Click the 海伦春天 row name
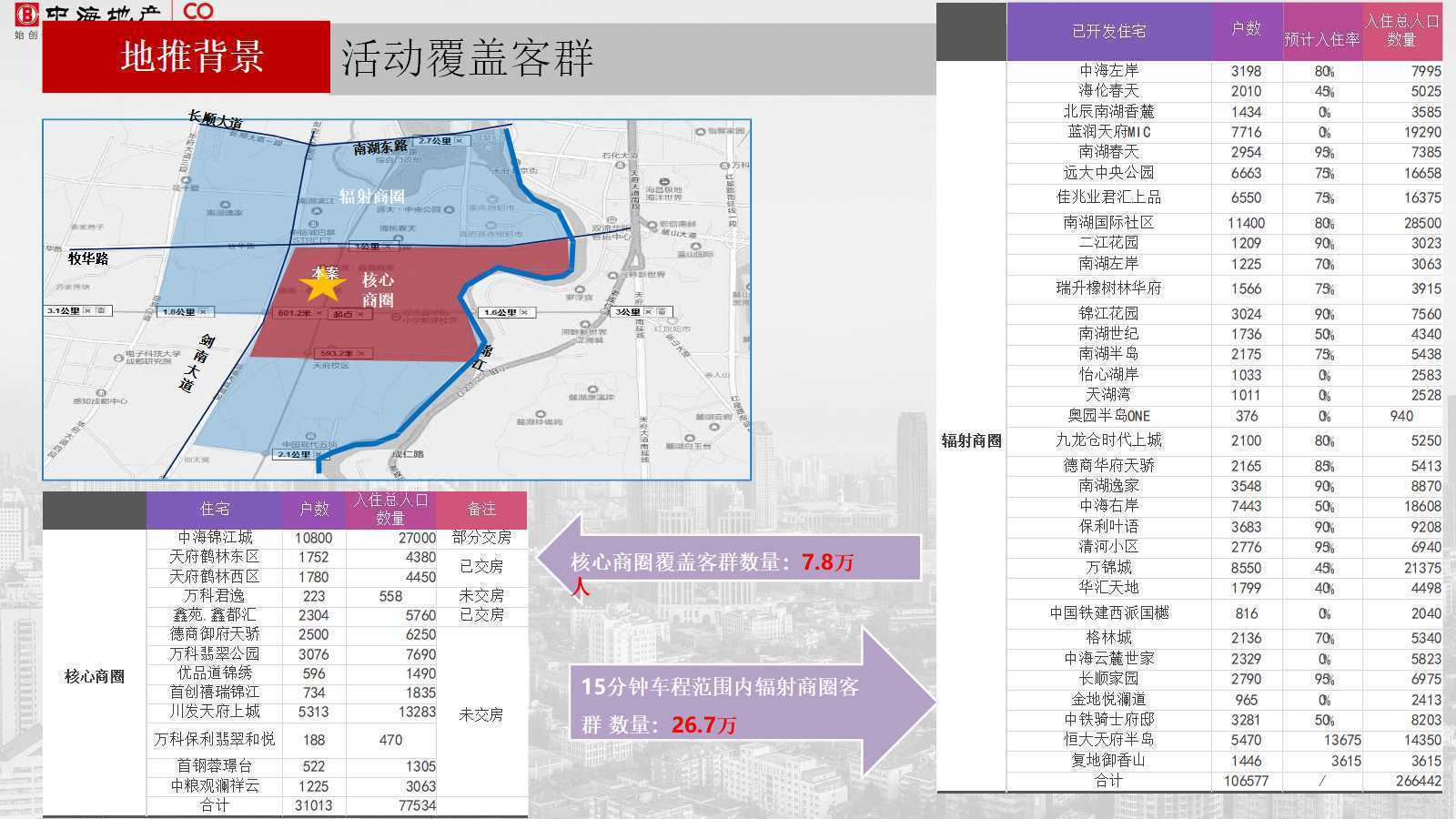The height and width of the screenshot is (819, 1456). click(1108, 91)
